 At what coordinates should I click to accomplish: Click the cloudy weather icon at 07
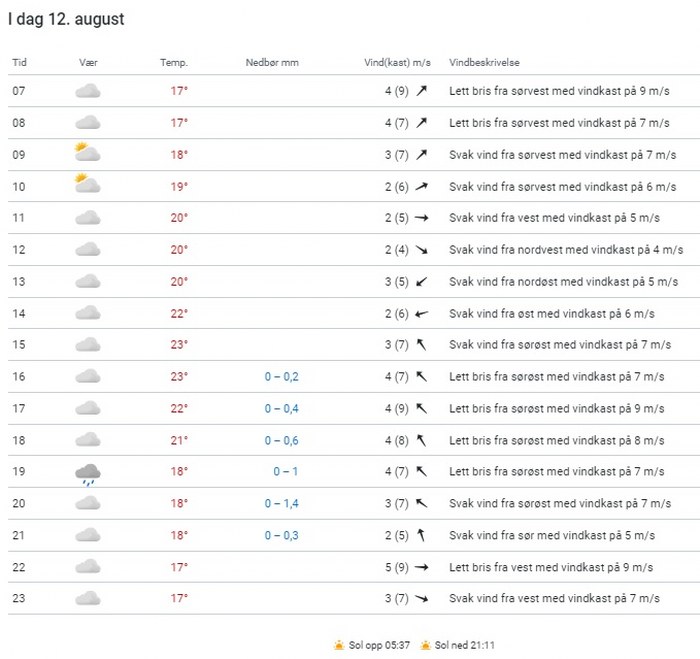coord(88,91)
